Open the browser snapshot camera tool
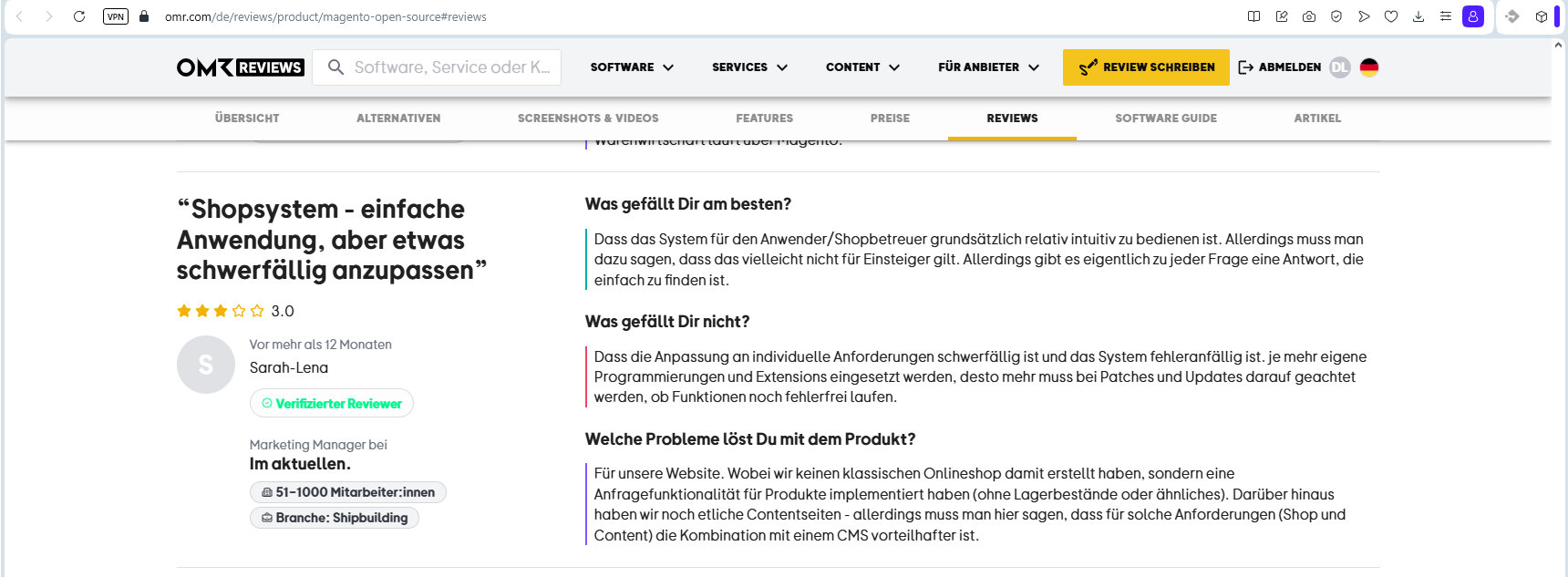This screenshot has height=577, width=1568. [1309, 16]
